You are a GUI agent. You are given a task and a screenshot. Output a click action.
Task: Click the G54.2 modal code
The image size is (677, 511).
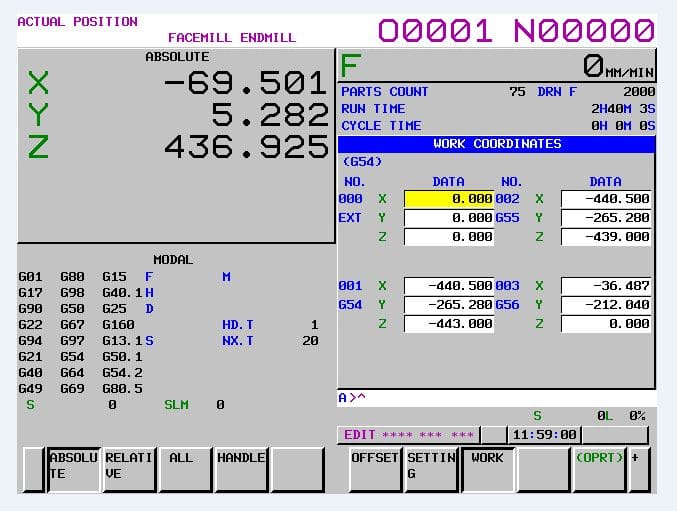[122, 373]
